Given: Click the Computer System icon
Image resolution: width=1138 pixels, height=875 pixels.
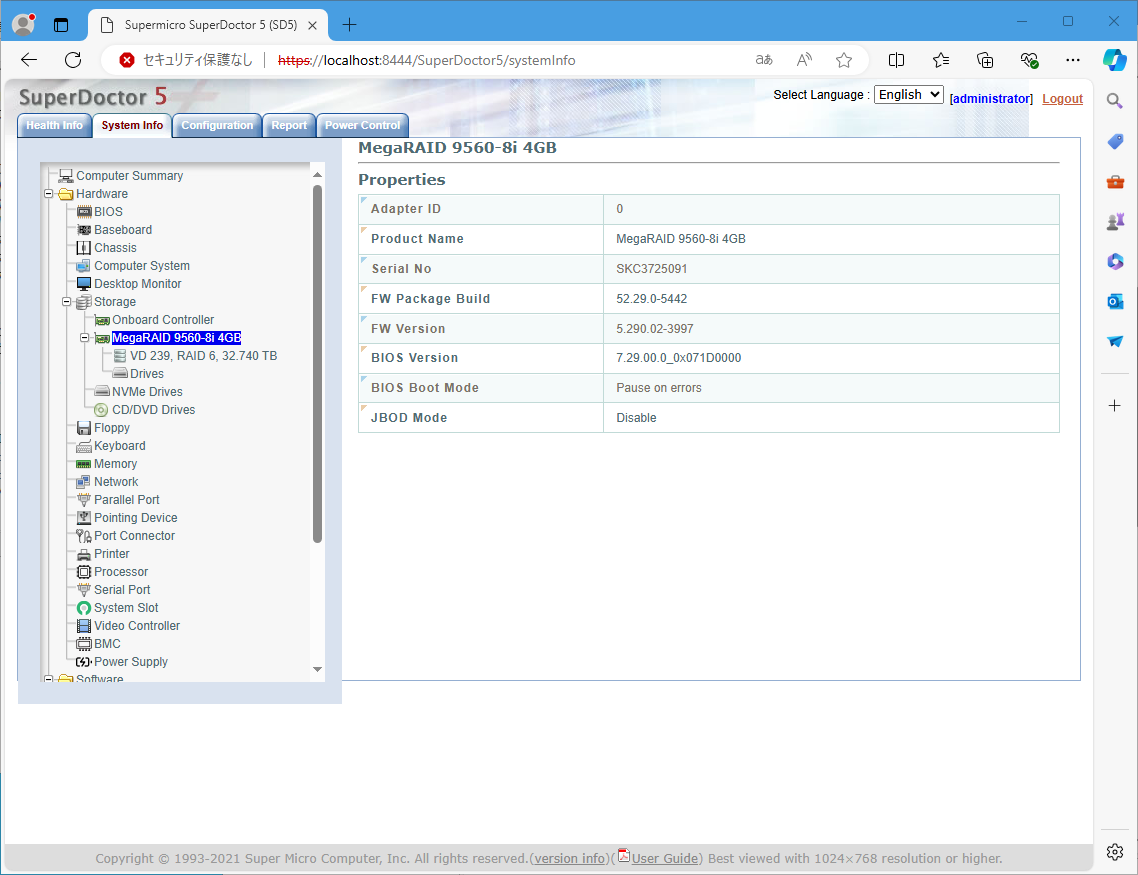Looking at the screenshot, I should click(84, 266).
